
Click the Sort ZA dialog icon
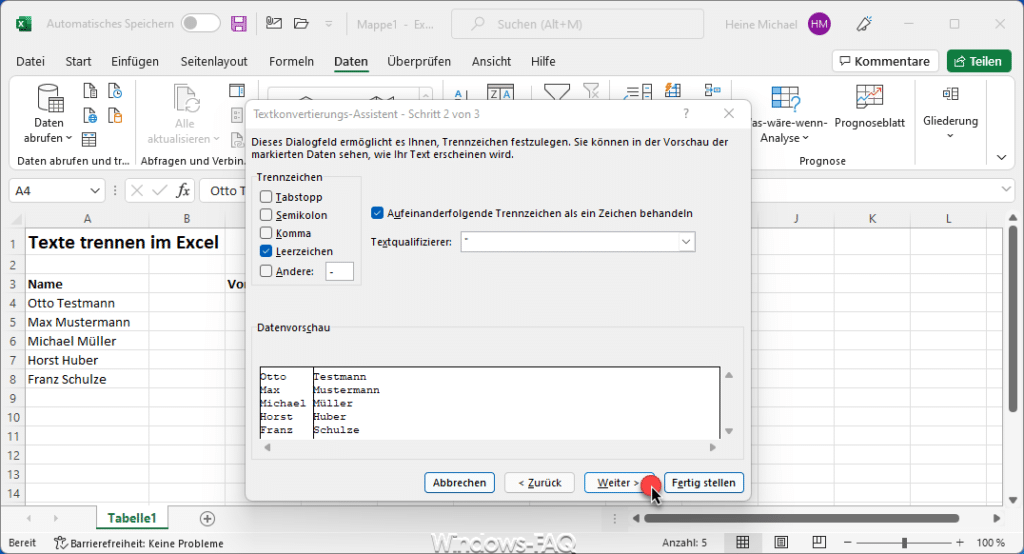tap(500, 92)
